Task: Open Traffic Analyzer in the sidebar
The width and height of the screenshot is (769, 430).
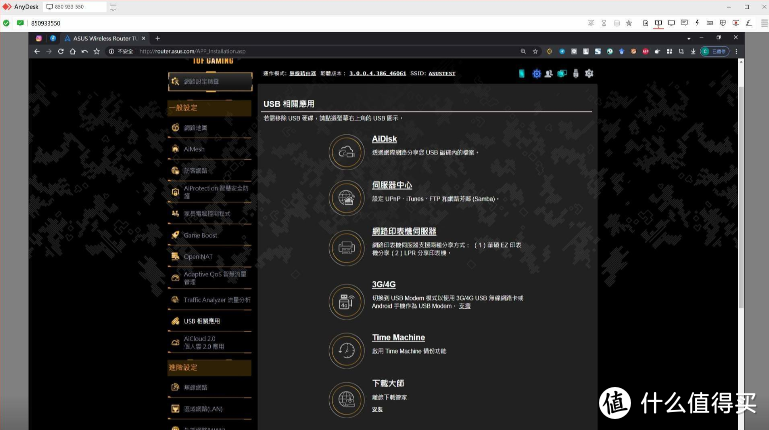Action: 210,300
